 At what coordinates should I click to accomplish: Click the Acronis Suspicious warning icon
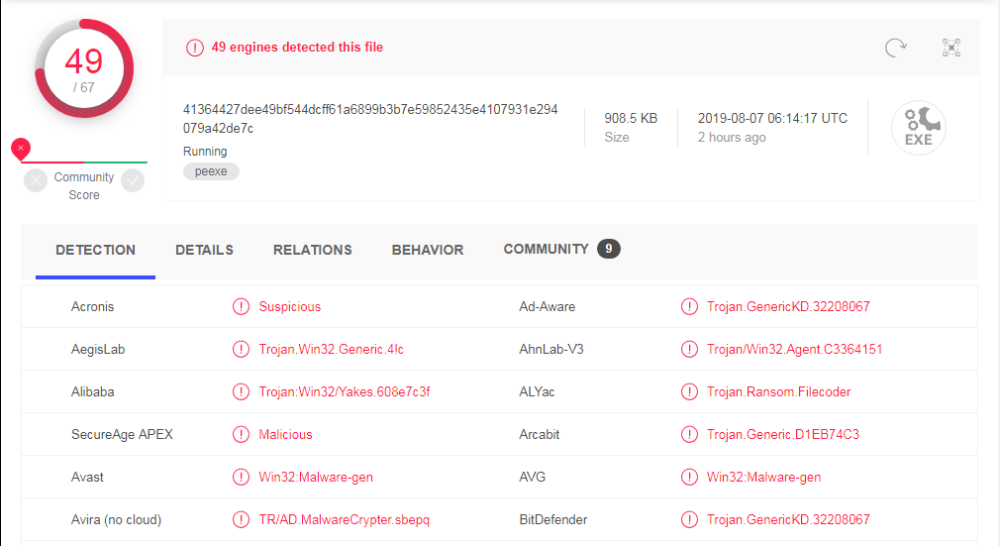tap(241, 307)
